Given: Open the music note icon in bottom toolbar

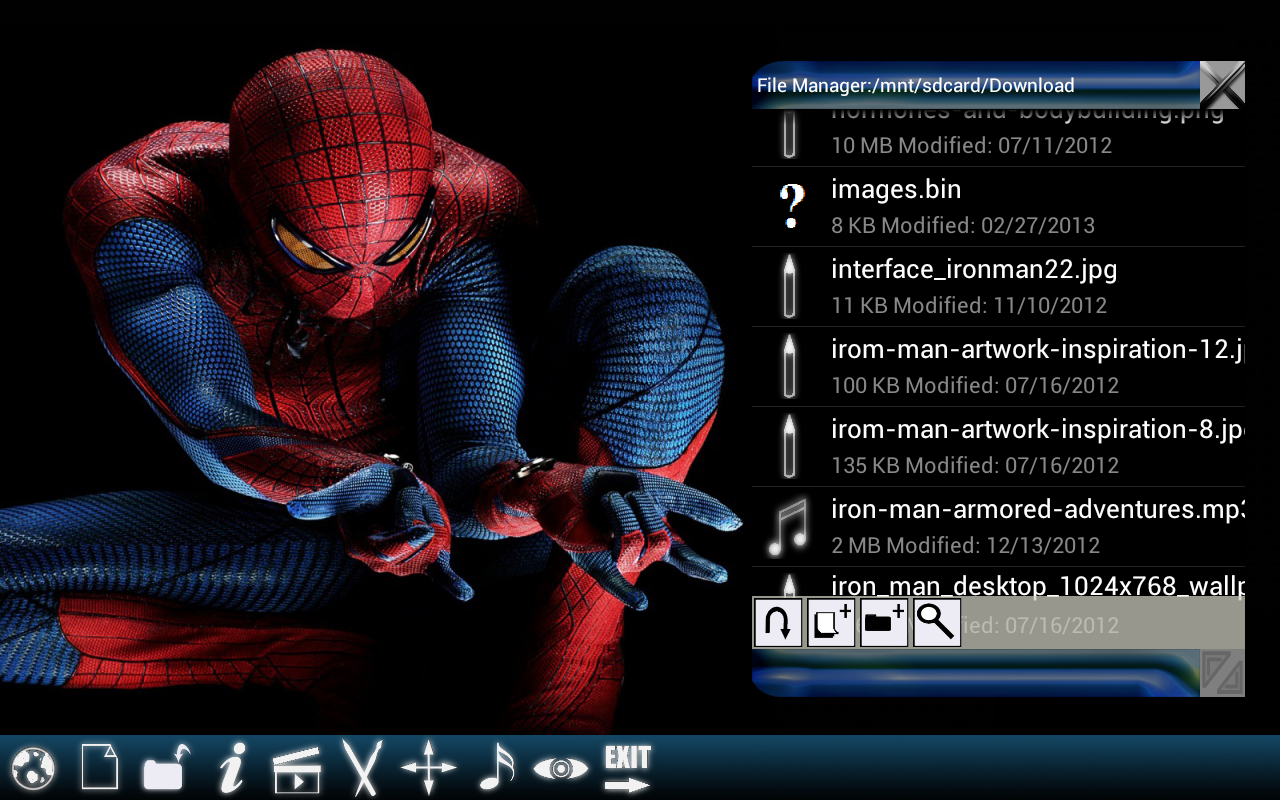Looking at the screenshot, I should (x=495, y=768).
